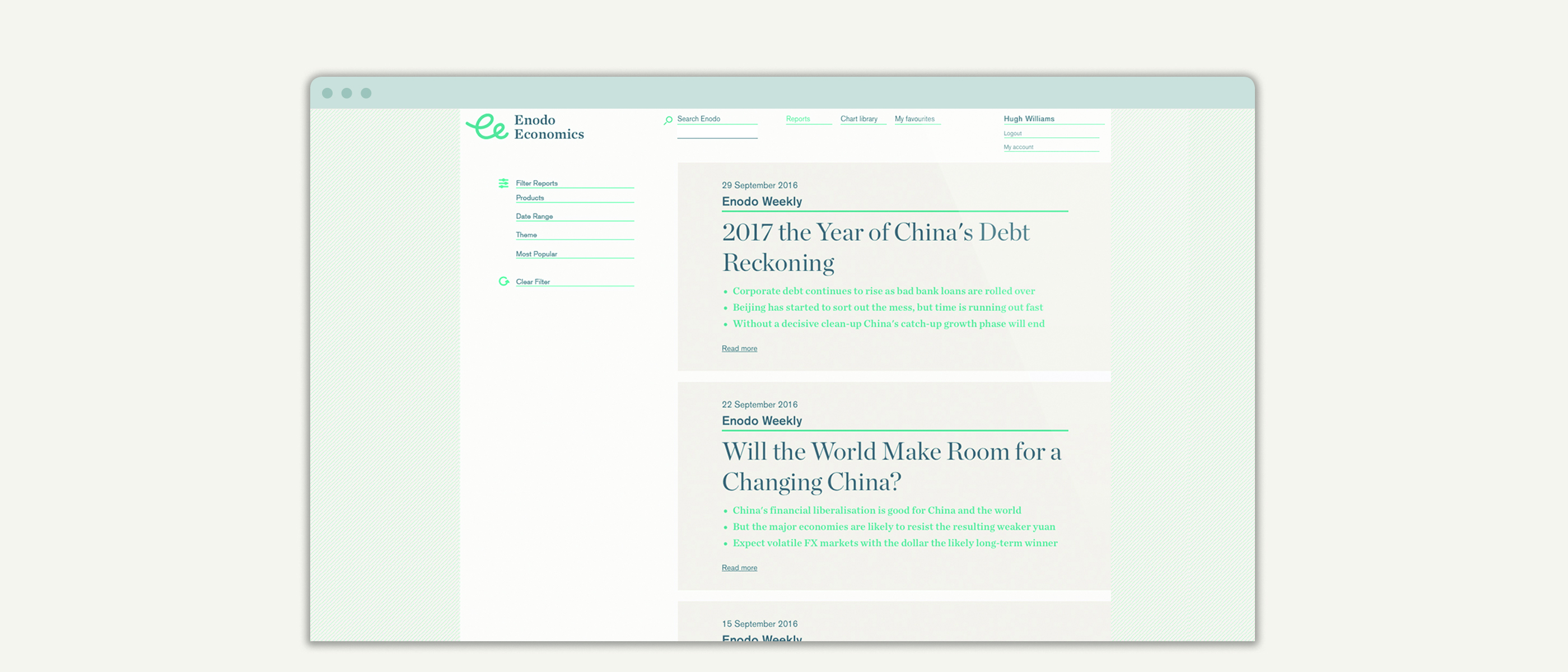This screenshot has width=1568, height=672.
Task: Click bullet 'Expect volatile FX markets'
Action: (x=895, y=543)
